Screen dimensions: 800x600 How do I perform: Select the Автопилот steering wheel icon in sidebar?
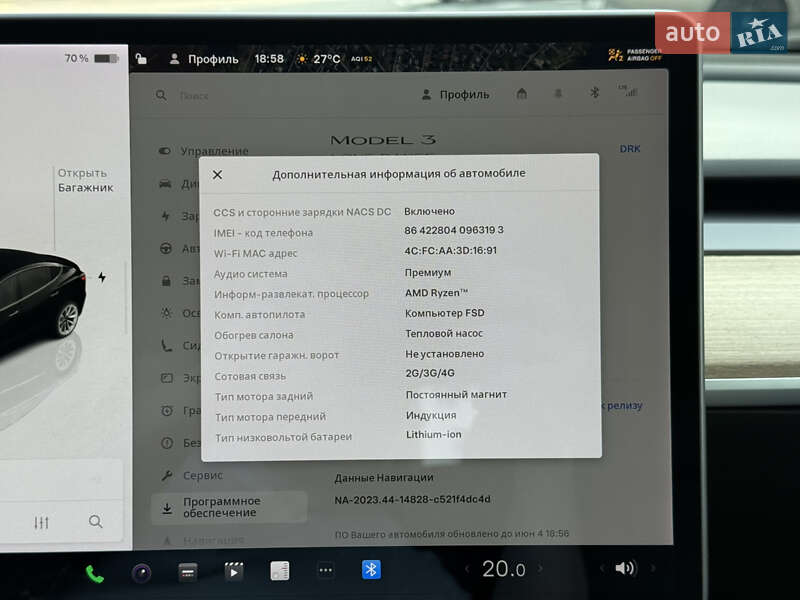point(166,248)
